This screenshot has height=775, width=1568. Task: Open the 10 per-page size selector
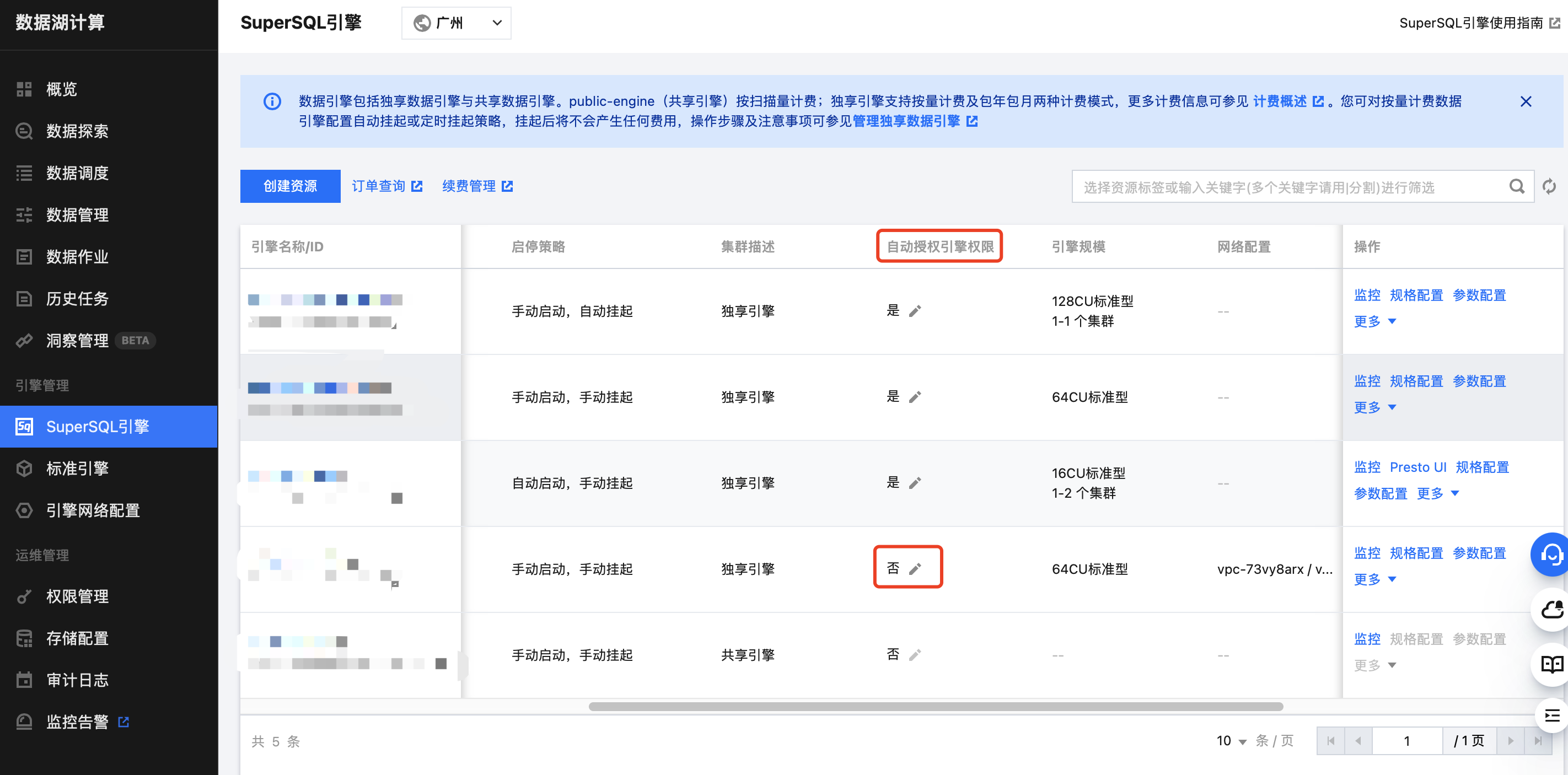tap(1231, 741)
